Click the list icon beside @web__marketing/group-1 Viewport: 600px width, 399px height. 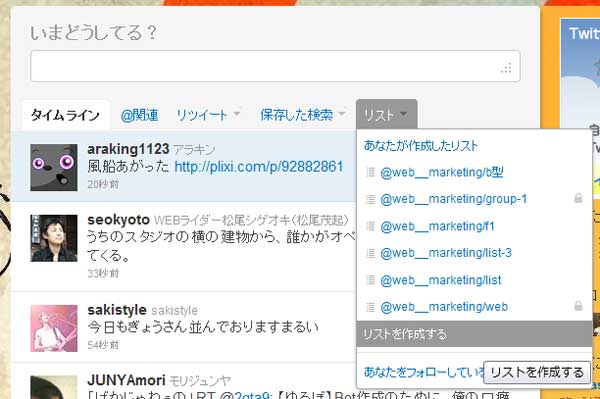click(x=370, y=199)
